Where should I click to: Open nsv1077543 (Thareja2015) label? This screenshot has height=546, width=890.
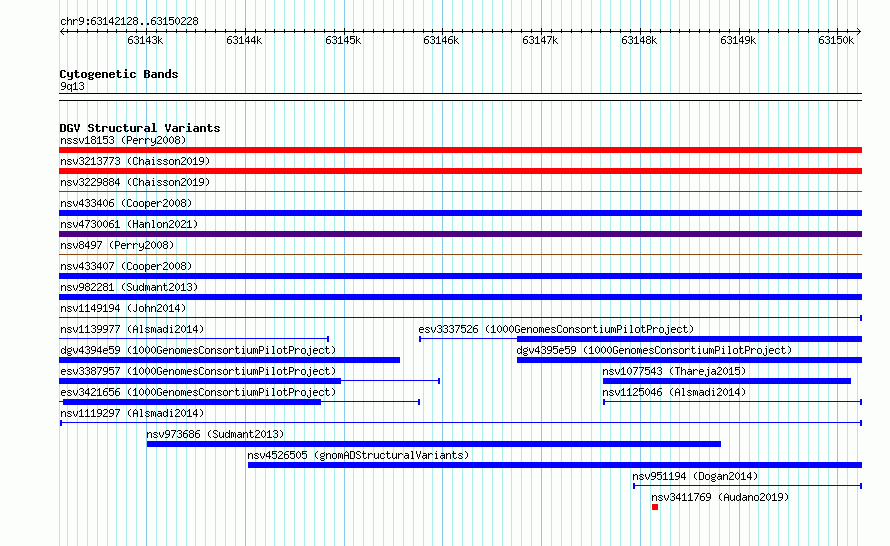(674, 371)
